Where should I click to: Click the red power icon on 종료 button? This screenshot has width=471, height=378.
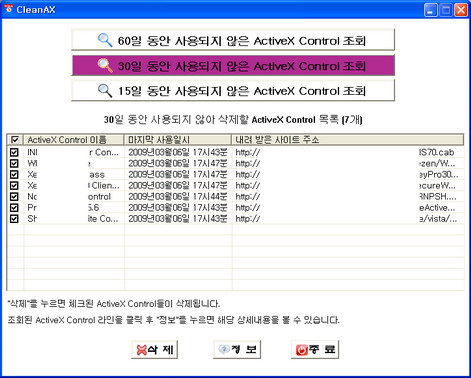coord(301,350)
